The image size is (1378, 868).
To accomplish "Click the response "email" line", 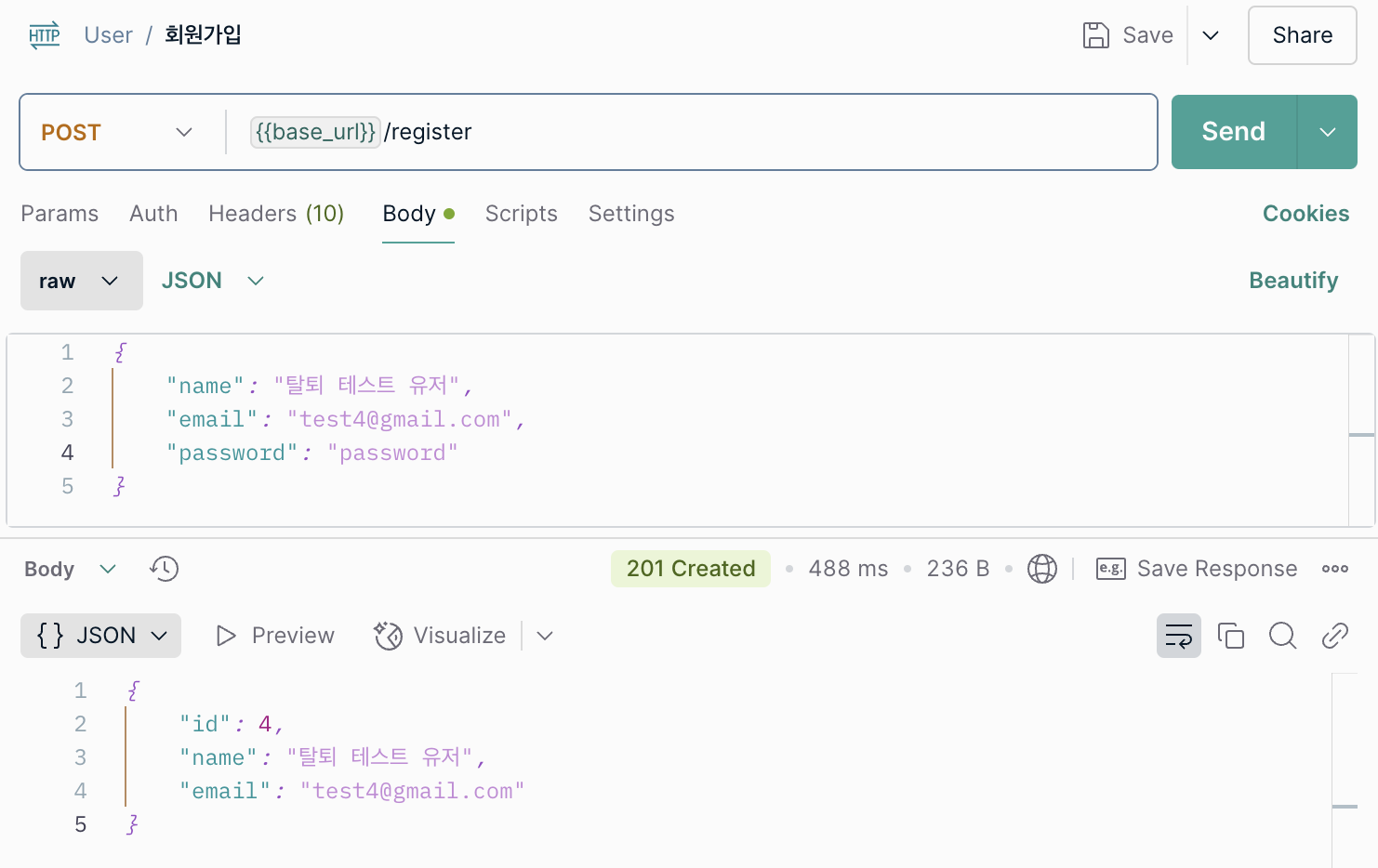I will point(352,791).
